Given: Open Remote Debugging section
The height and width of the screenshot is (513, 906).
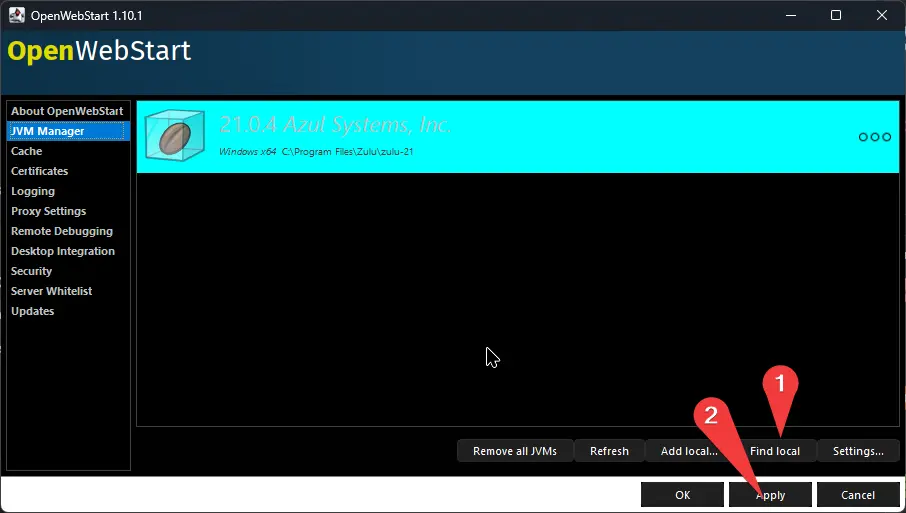Looking at the screenshot, I should point(68,231).
